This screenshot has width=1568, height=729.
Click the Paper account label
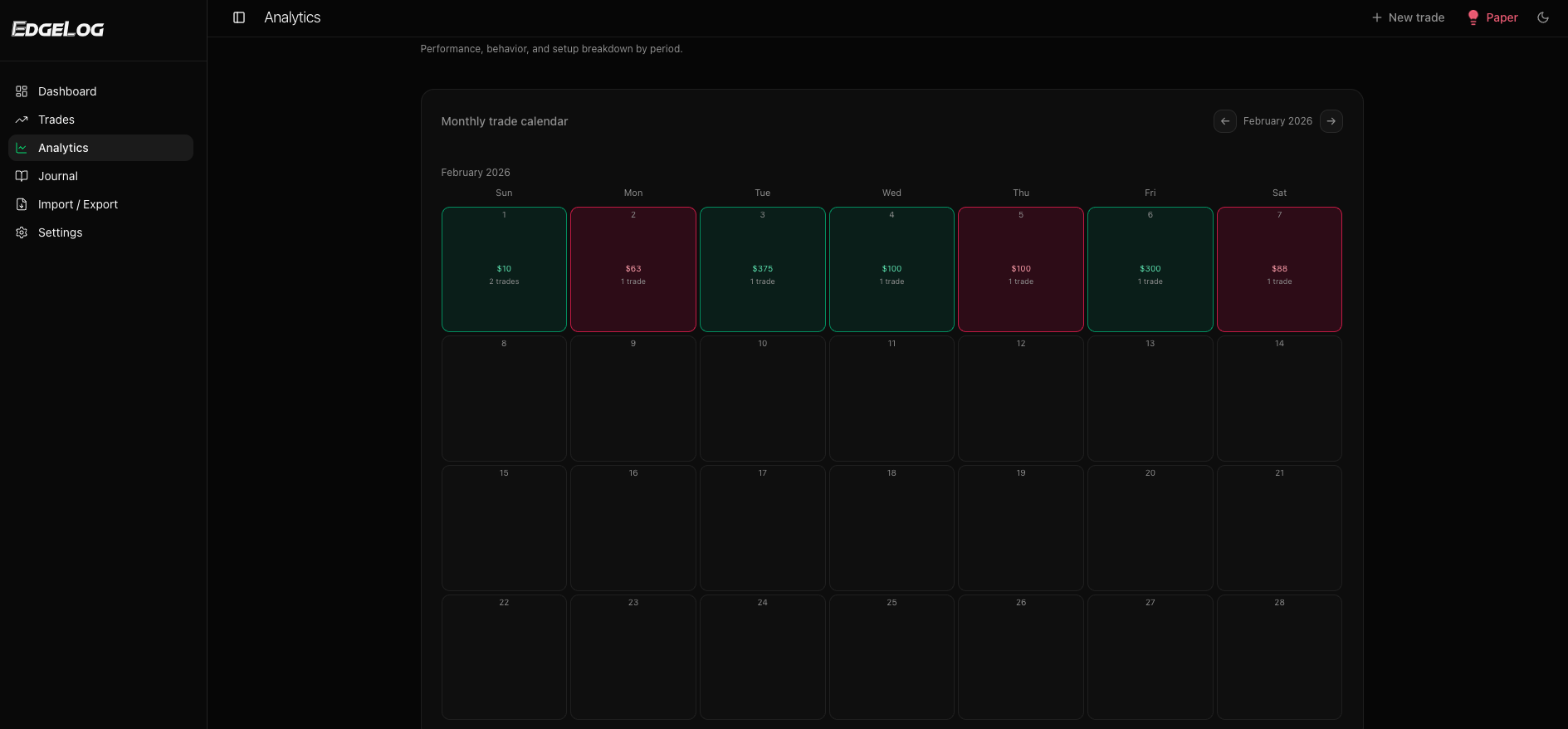point(1502,17)
